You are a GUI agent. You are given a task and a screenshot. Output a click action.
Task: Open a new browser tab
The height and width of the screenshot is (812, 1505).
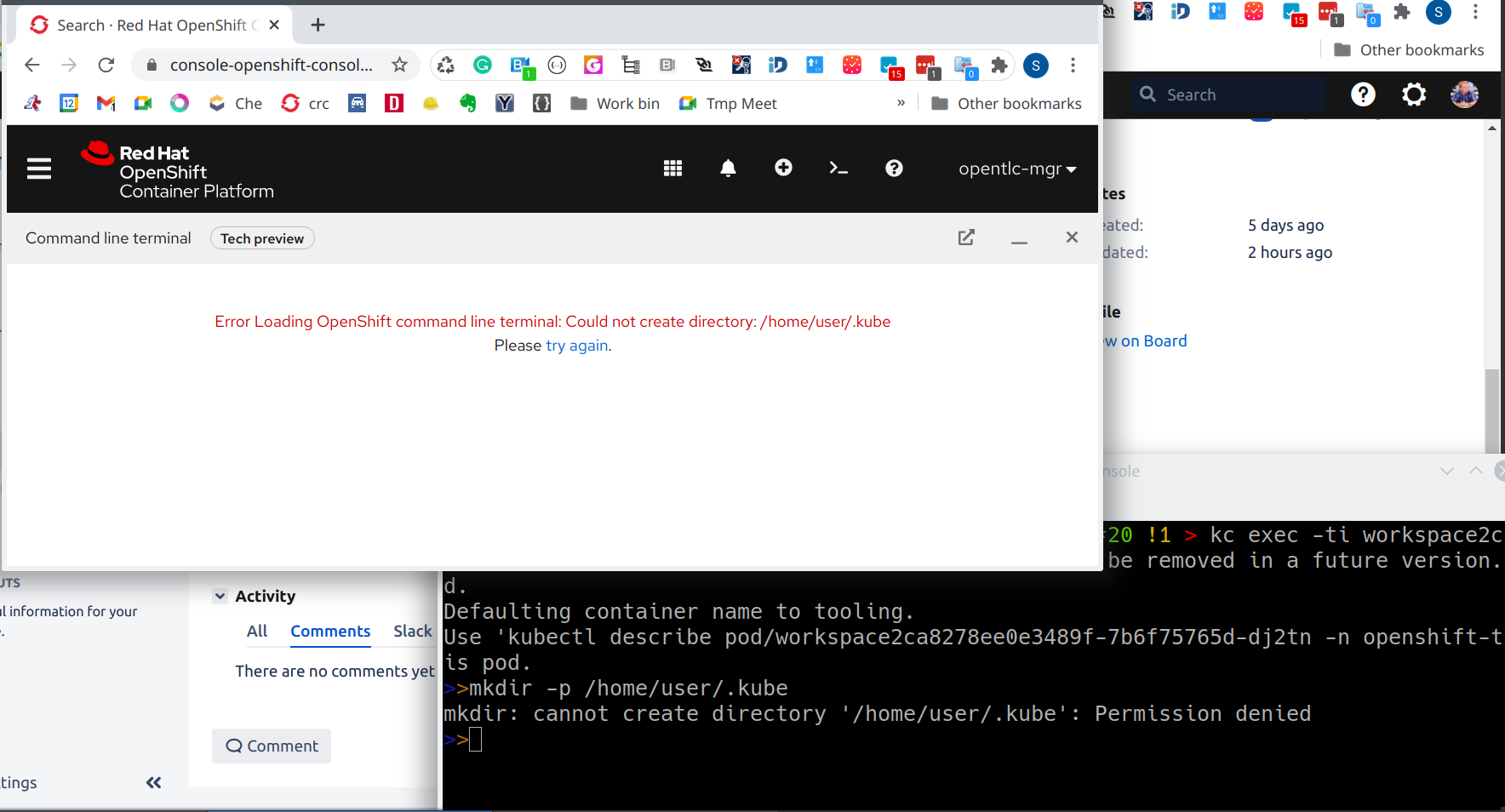[318, 25]
